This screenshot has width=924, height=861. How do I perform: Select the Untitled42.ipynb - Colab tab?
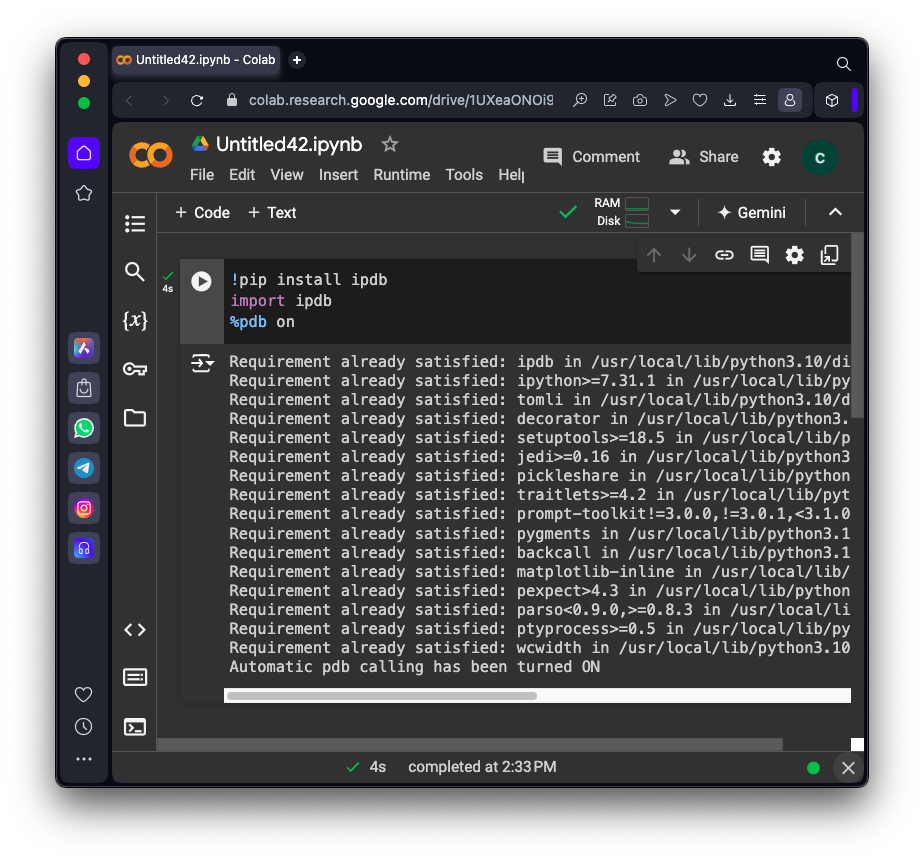pos(196,60)
